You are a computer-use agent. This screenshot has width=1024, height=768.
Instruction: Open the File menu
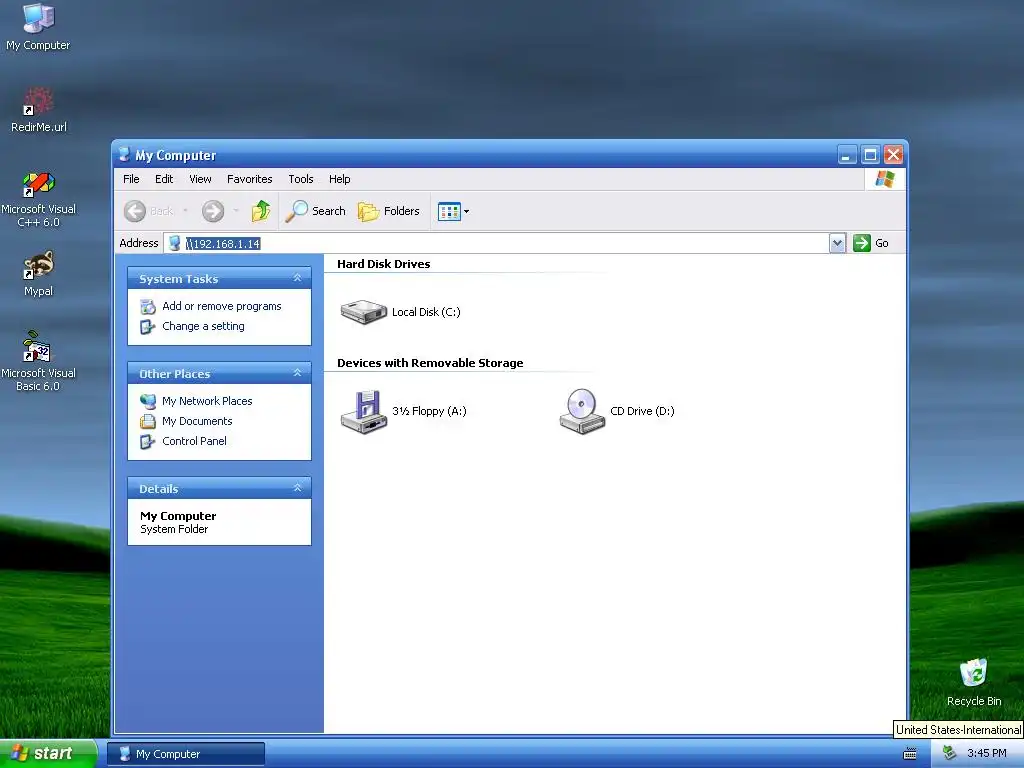point(131,179)
